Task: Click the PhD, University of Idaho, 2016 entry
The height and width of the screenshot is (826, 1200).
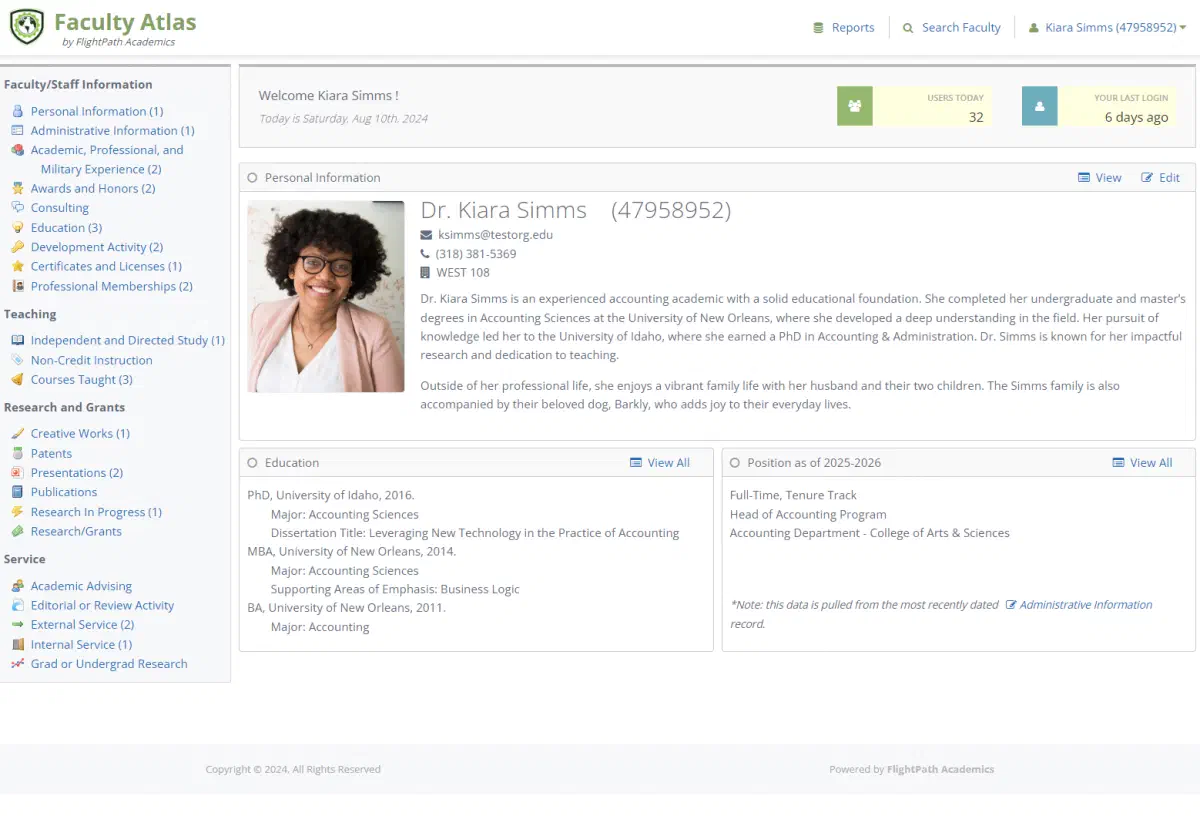Action: 331,495
